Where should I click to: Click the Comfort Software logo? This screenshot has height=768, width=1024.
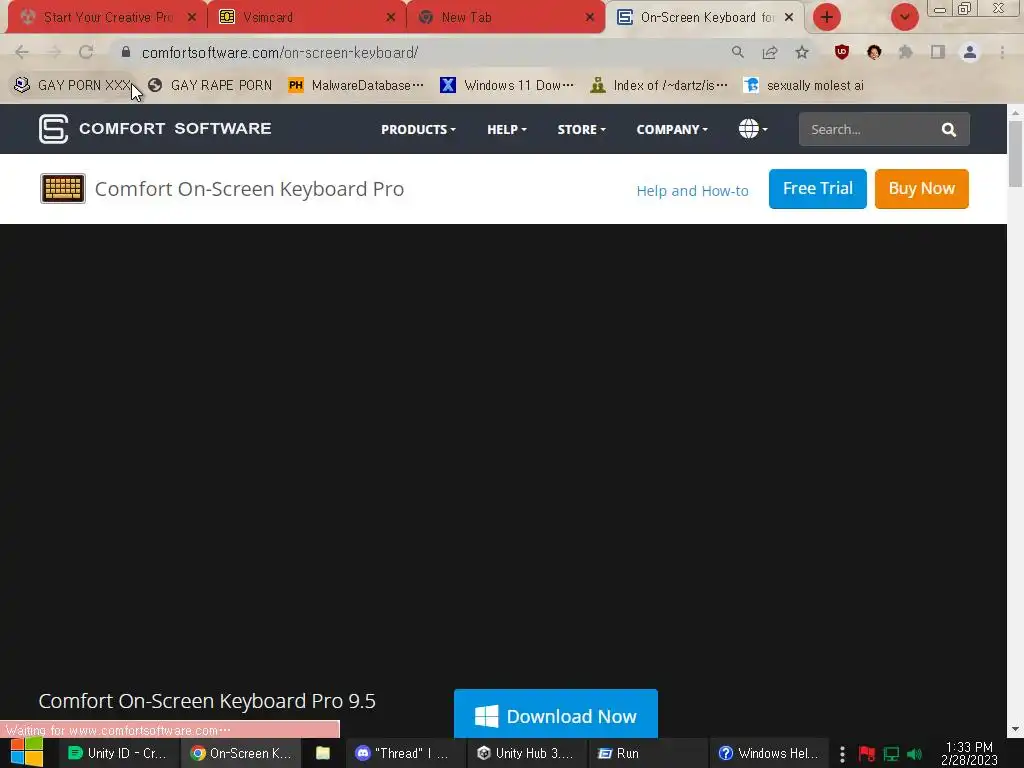click(155, 129)
